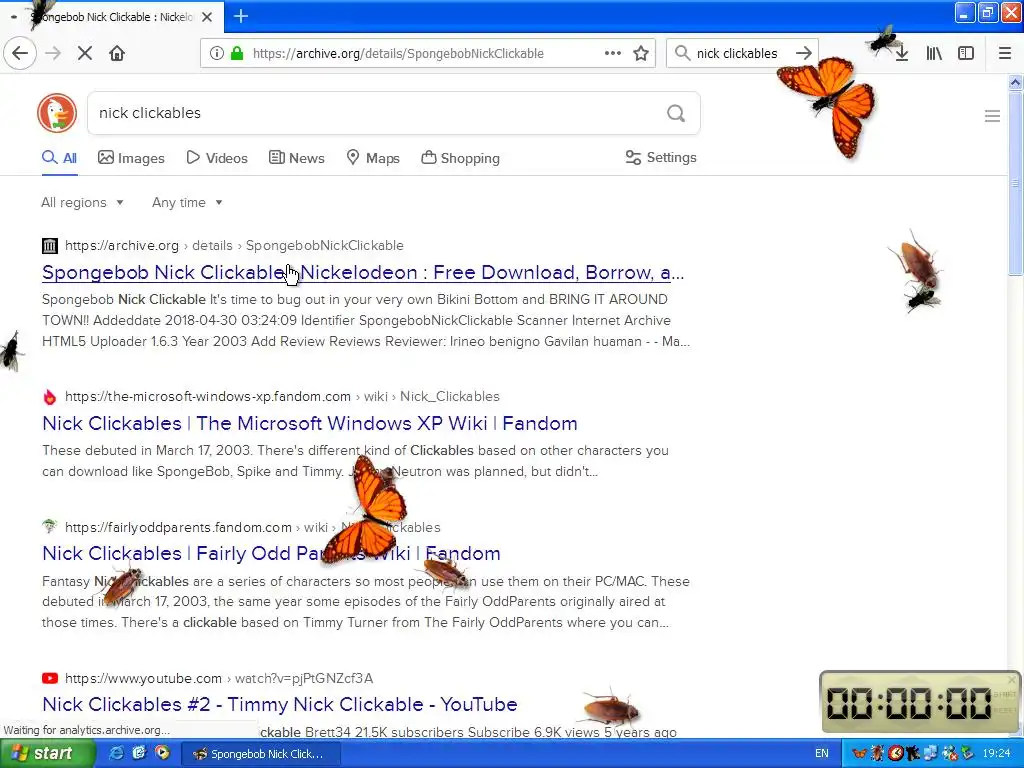
Task: Open Nick Clickables Fairly Odd Parents Wiki link
Action: tap(271, 553)
